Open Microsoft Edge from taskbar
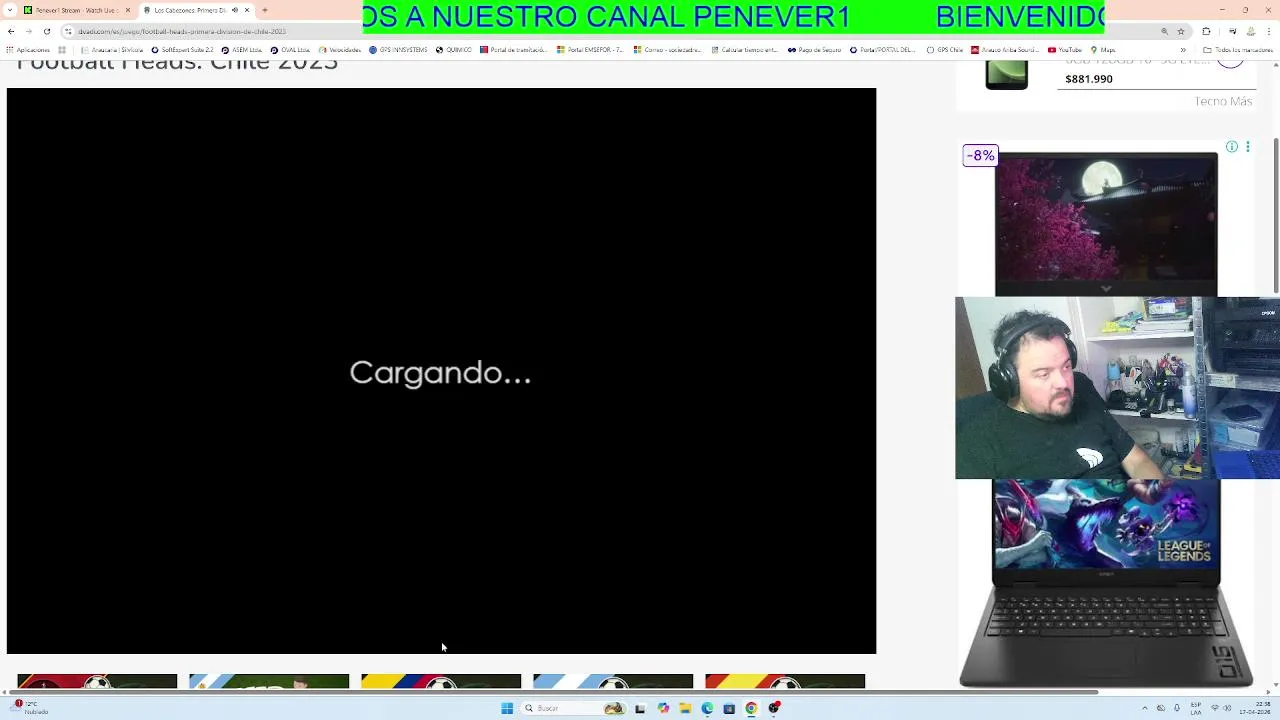The image size is (1280, 720). coord(707,708)
